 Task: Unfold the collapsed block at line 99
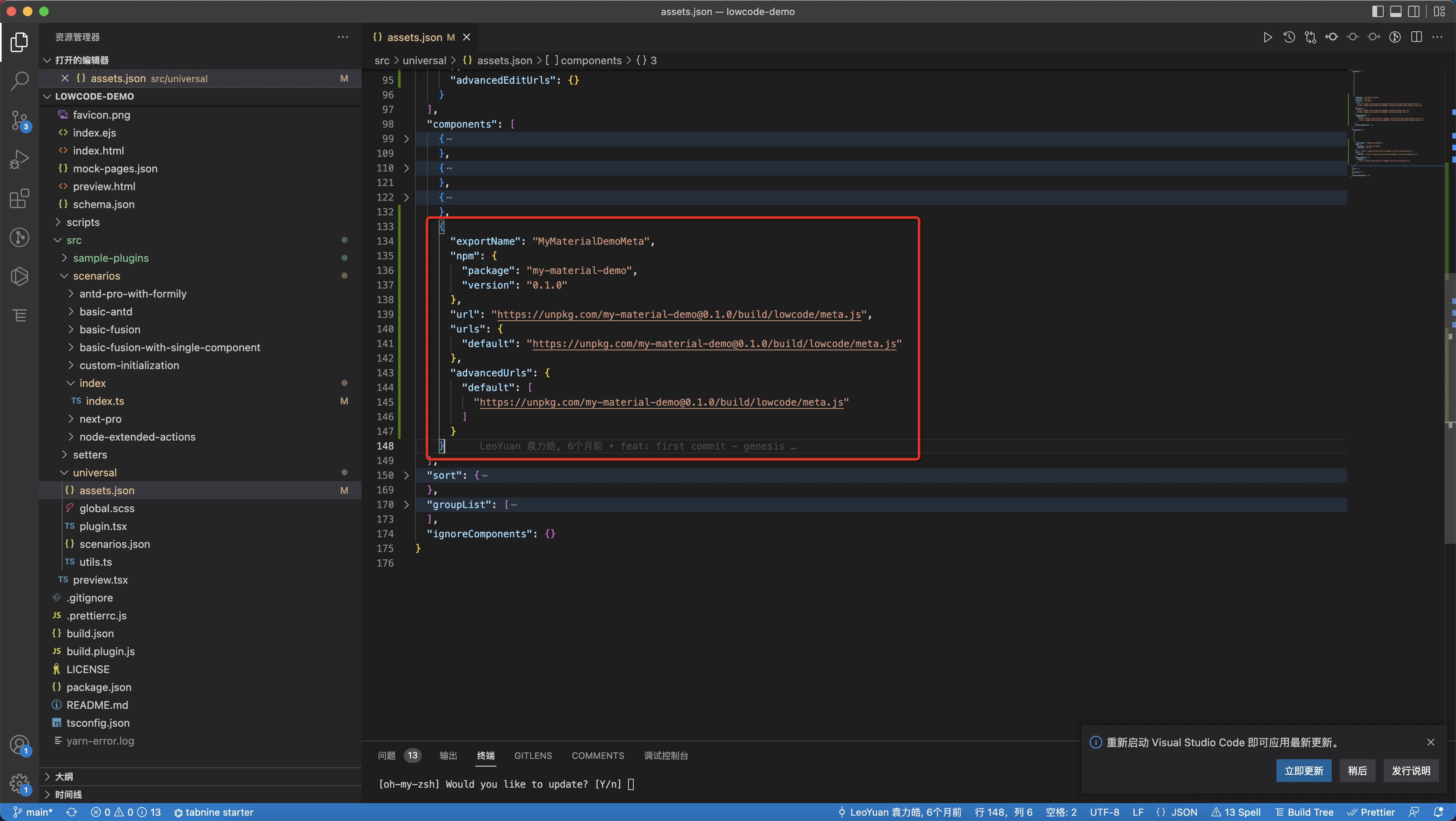[x=406, y=139]
